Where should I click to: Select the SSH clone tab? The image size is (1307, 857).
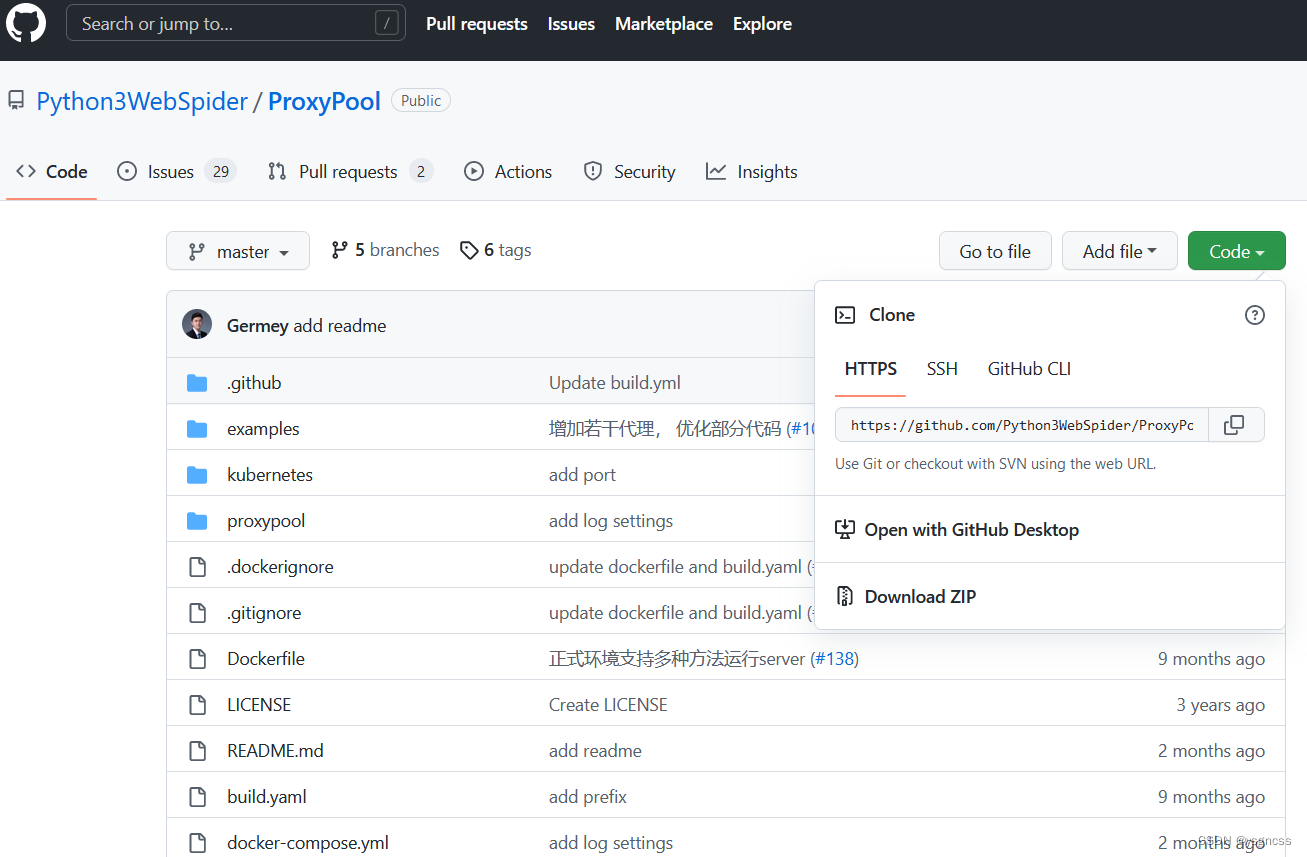pyautogui.click(x=942, y=369)
